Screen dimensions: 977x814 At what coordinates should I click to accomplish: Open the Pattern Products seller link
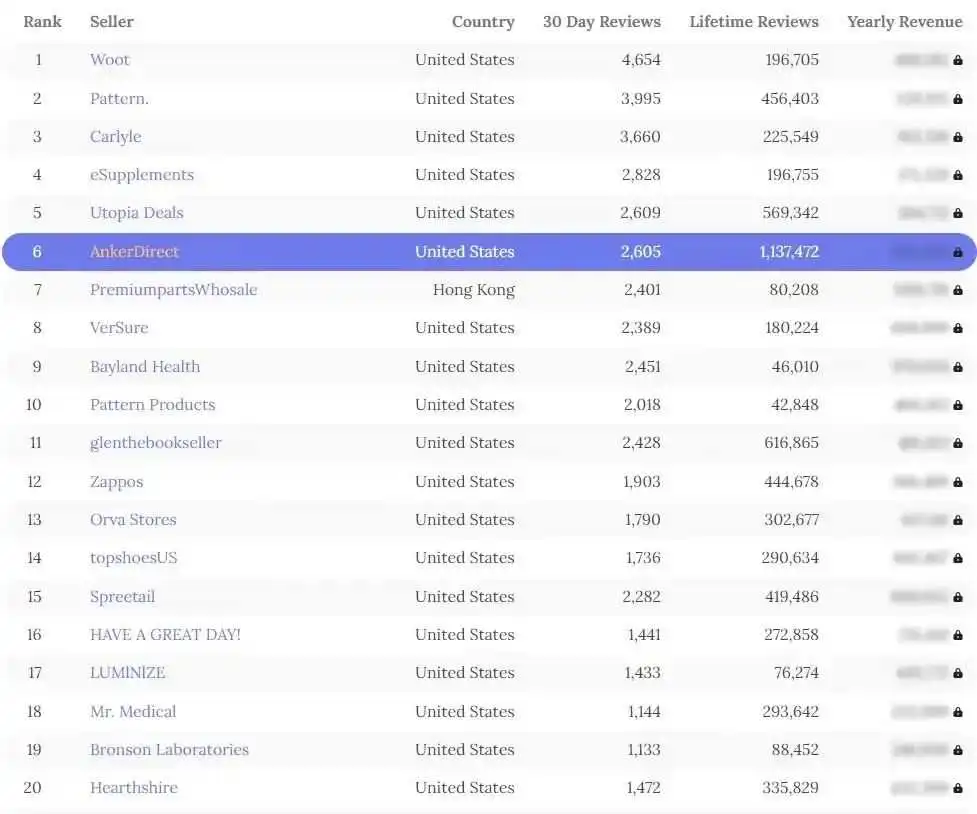click(152, 405)
